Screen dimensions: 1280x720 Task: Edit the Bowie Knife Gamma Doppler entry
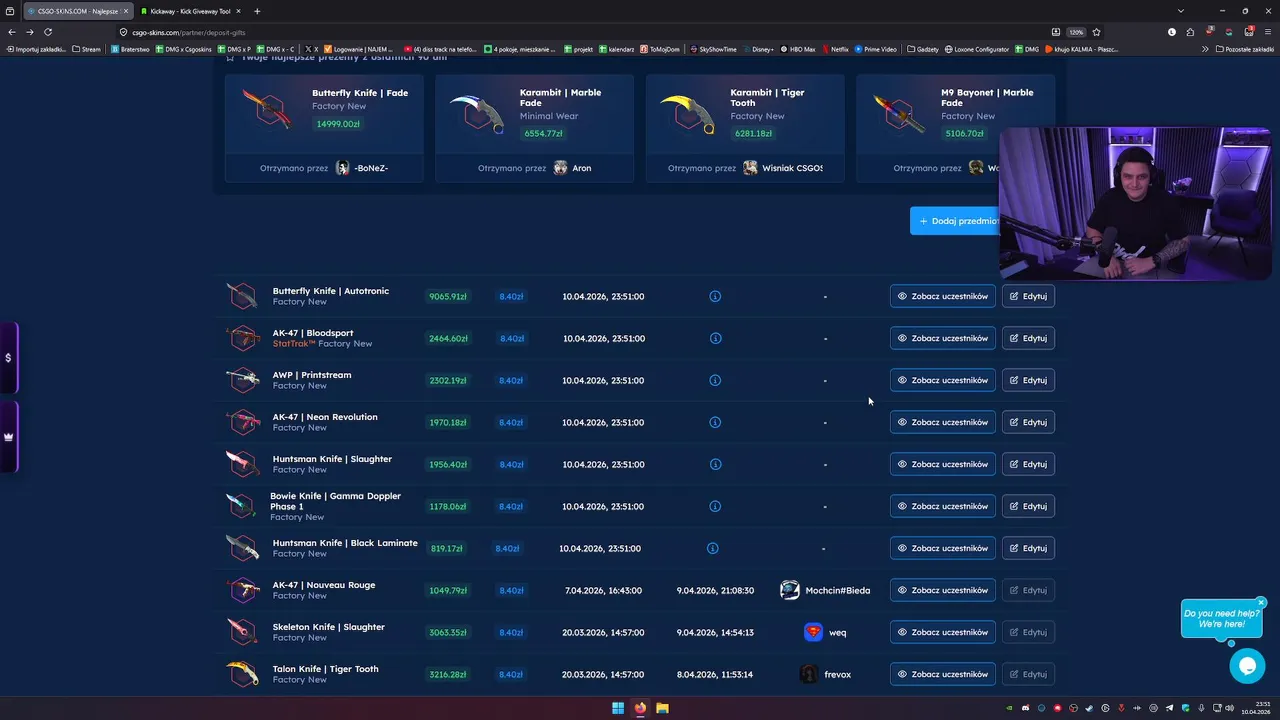point(1028,506)
